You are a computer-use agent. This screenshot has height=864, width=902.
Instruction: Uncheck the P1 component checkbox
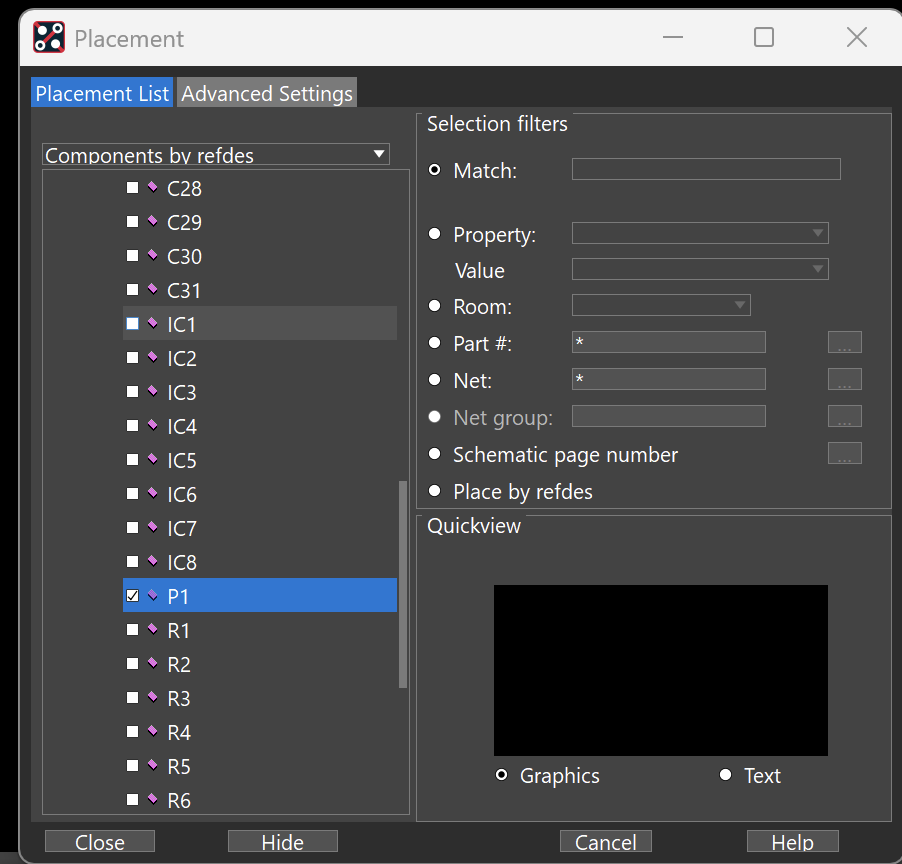pos(132,595)
